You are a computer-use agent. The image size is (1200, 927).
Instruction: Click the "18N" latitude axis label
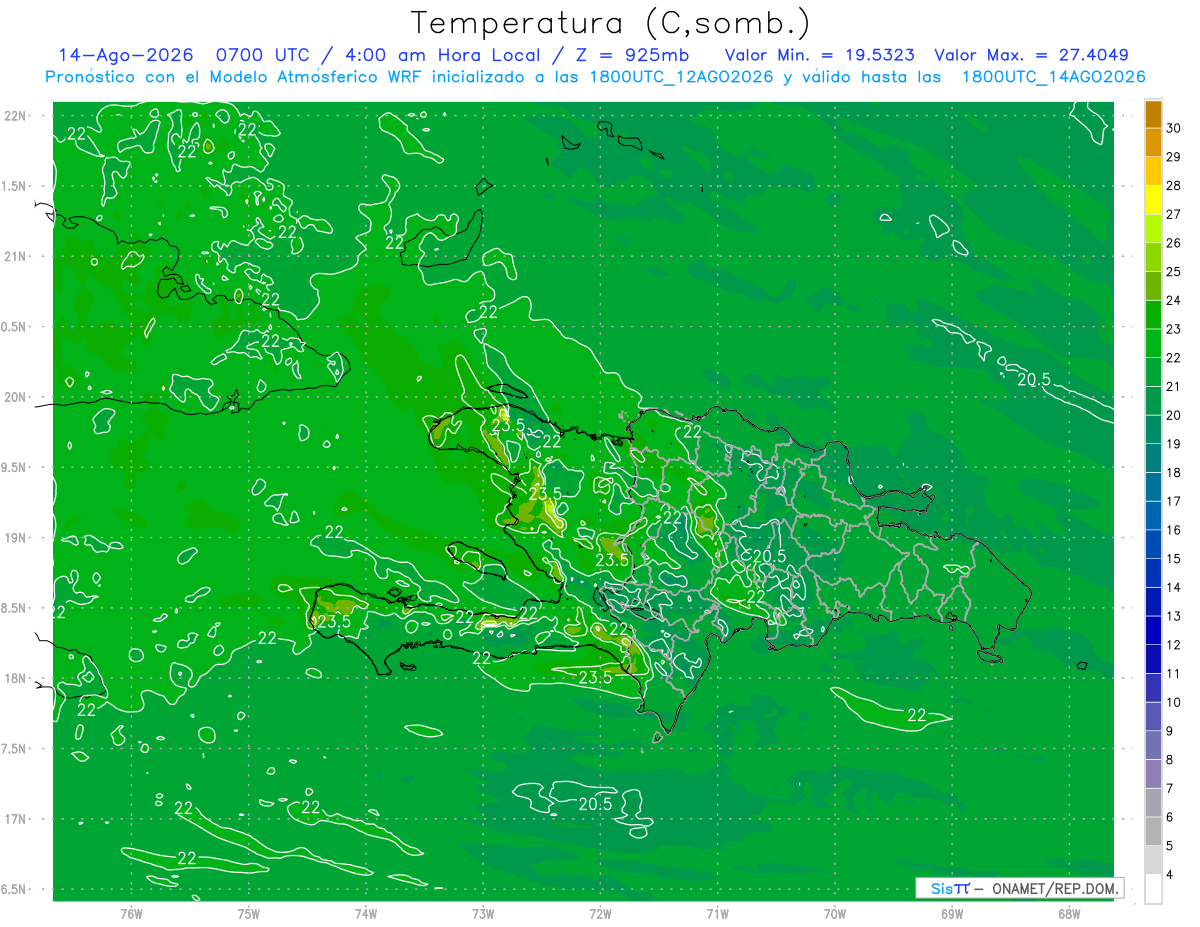[x=14, y=678]
